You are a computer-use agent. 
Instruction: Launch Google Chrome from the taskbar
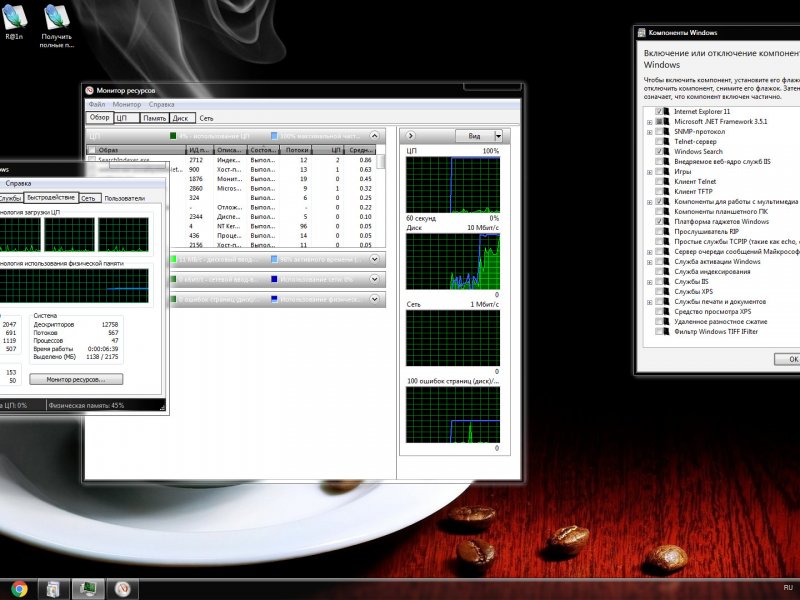coord(19,589)
